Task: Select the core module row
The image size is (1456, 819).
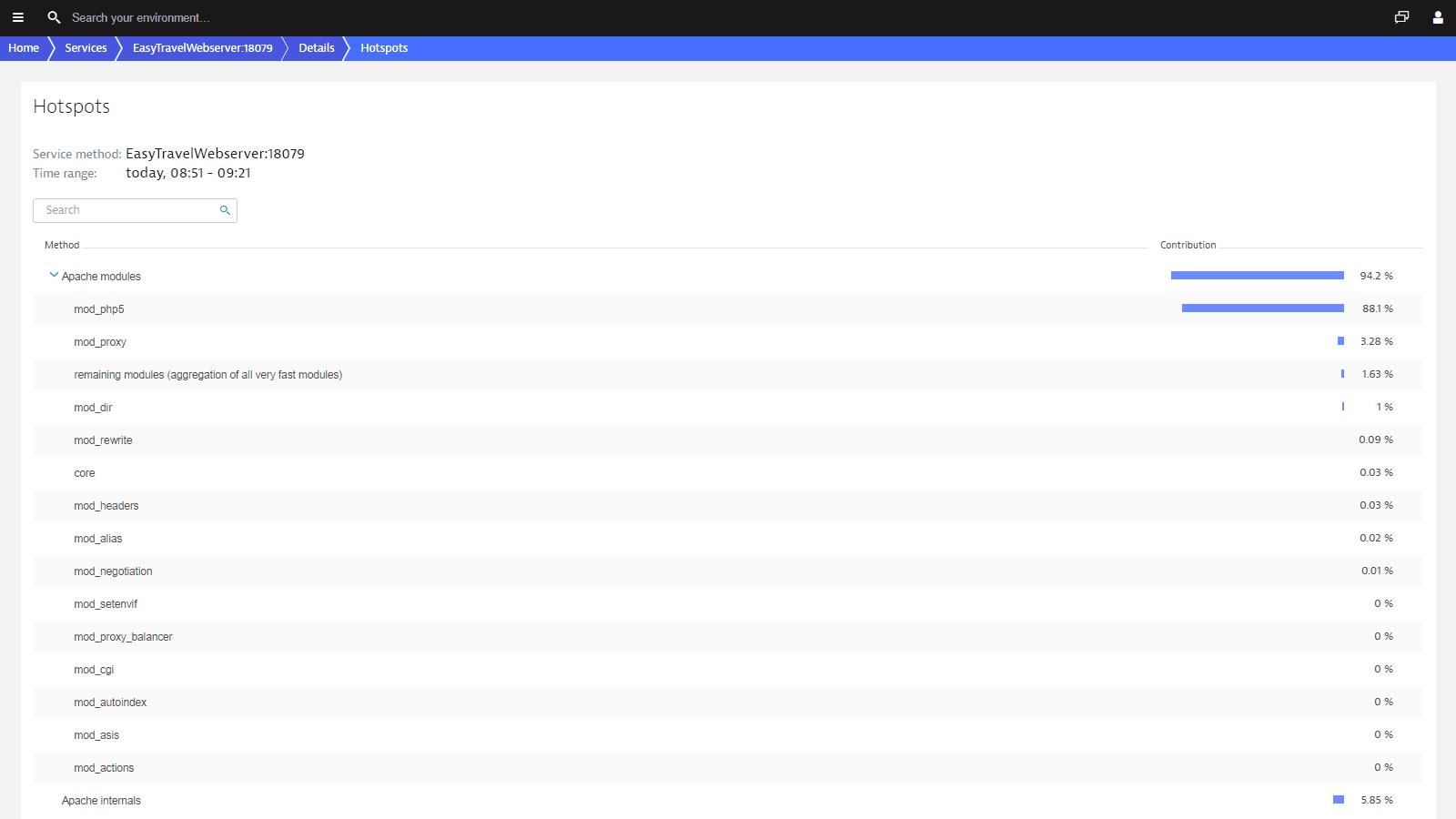Action: point(728,472)
